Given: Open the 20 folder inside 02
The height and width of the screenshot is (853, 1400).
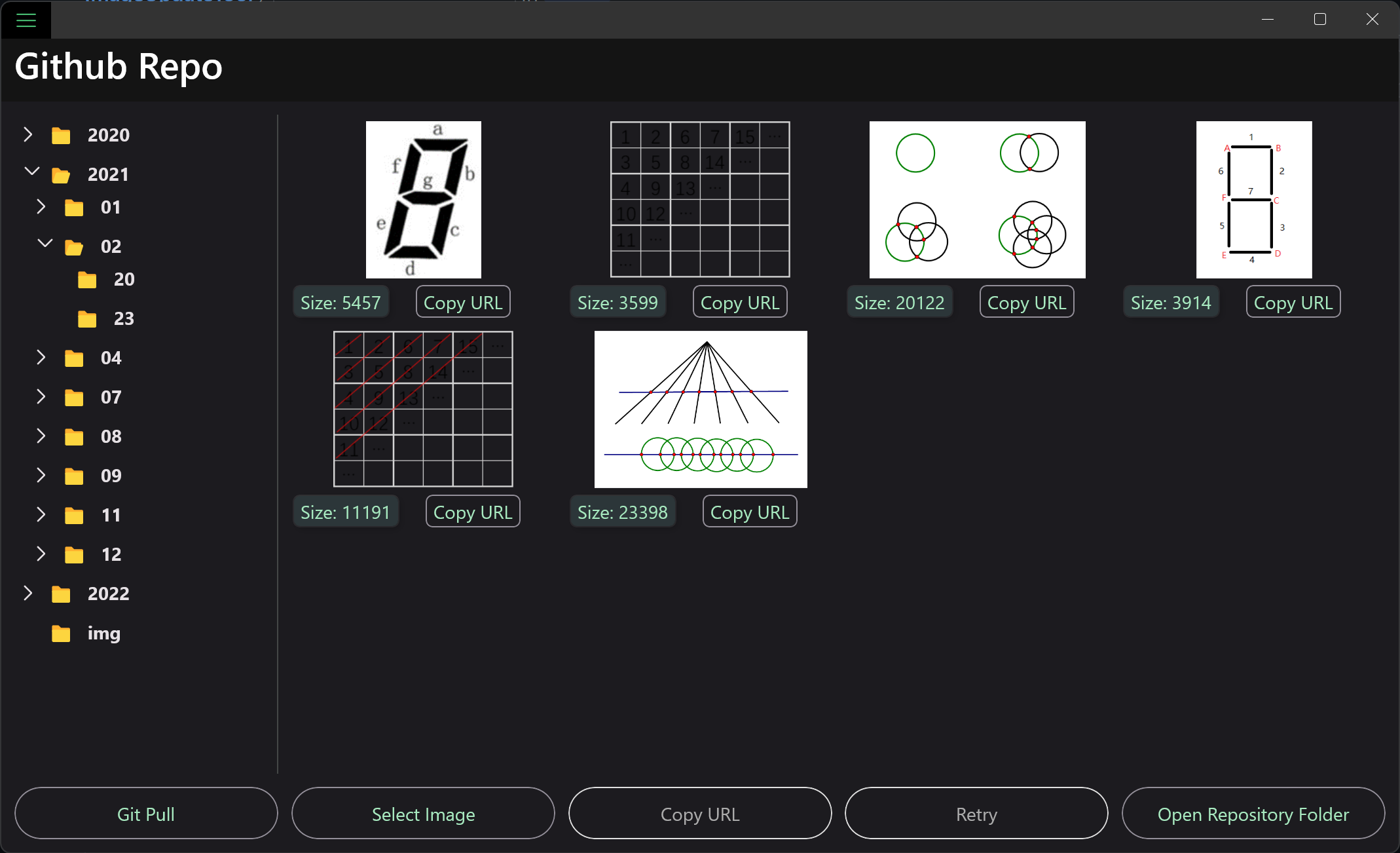Looking at the screenshot, I should tap(87, 278).
